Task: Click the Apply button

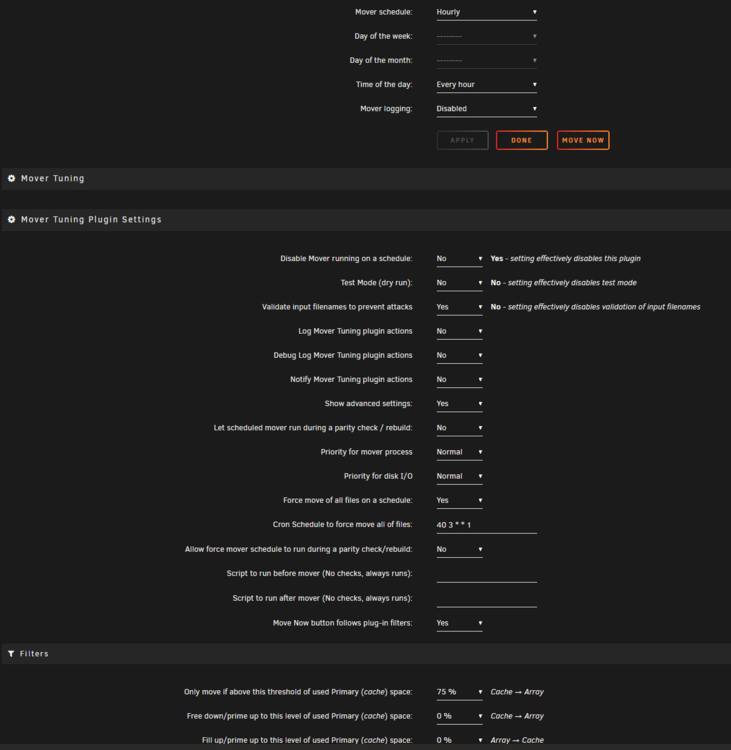Action: tap(462, 140)
